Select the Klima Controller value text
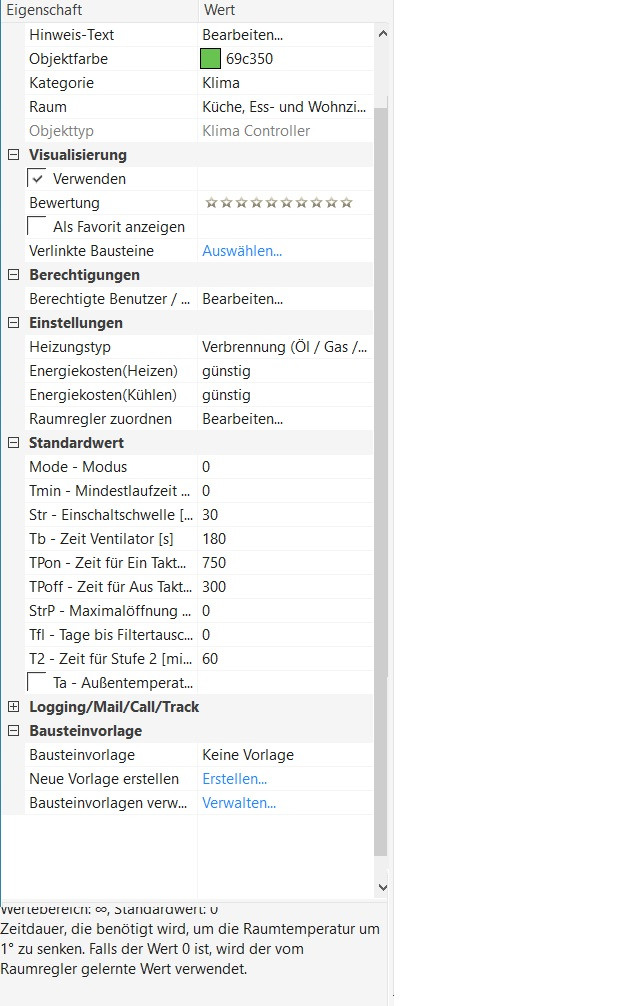 (x=256, y=131)
